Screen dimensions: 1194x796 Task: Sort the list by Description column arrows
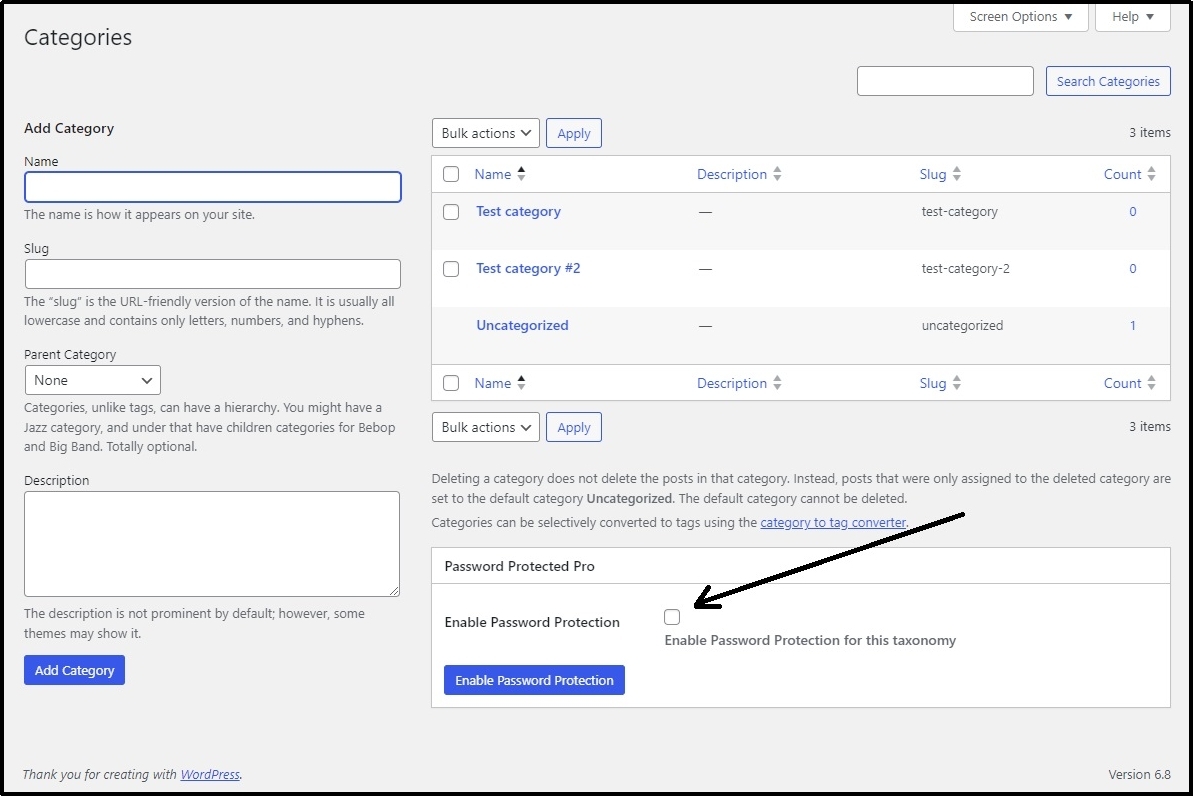(x=778, y=173)
